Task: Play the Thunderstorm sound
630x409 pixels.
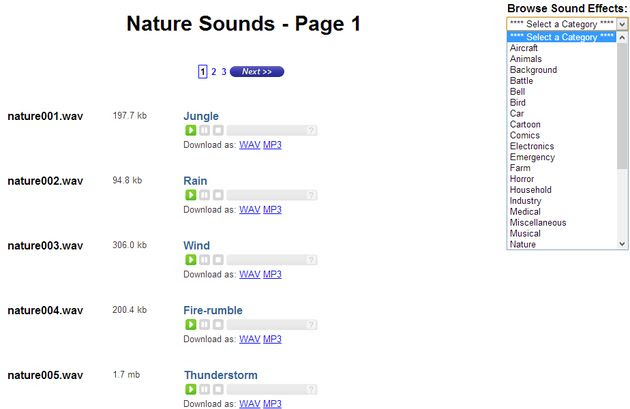Action: [x=190, y=389]
